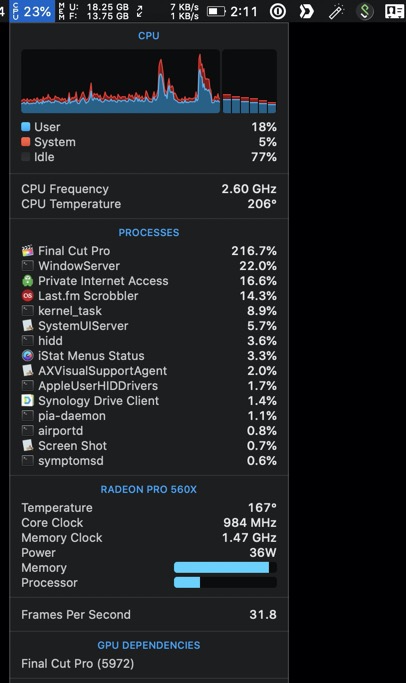Click Final Cut Pro (5972) GPU dependency
This screenshot has height=683, width=406.
pos(78,664)
